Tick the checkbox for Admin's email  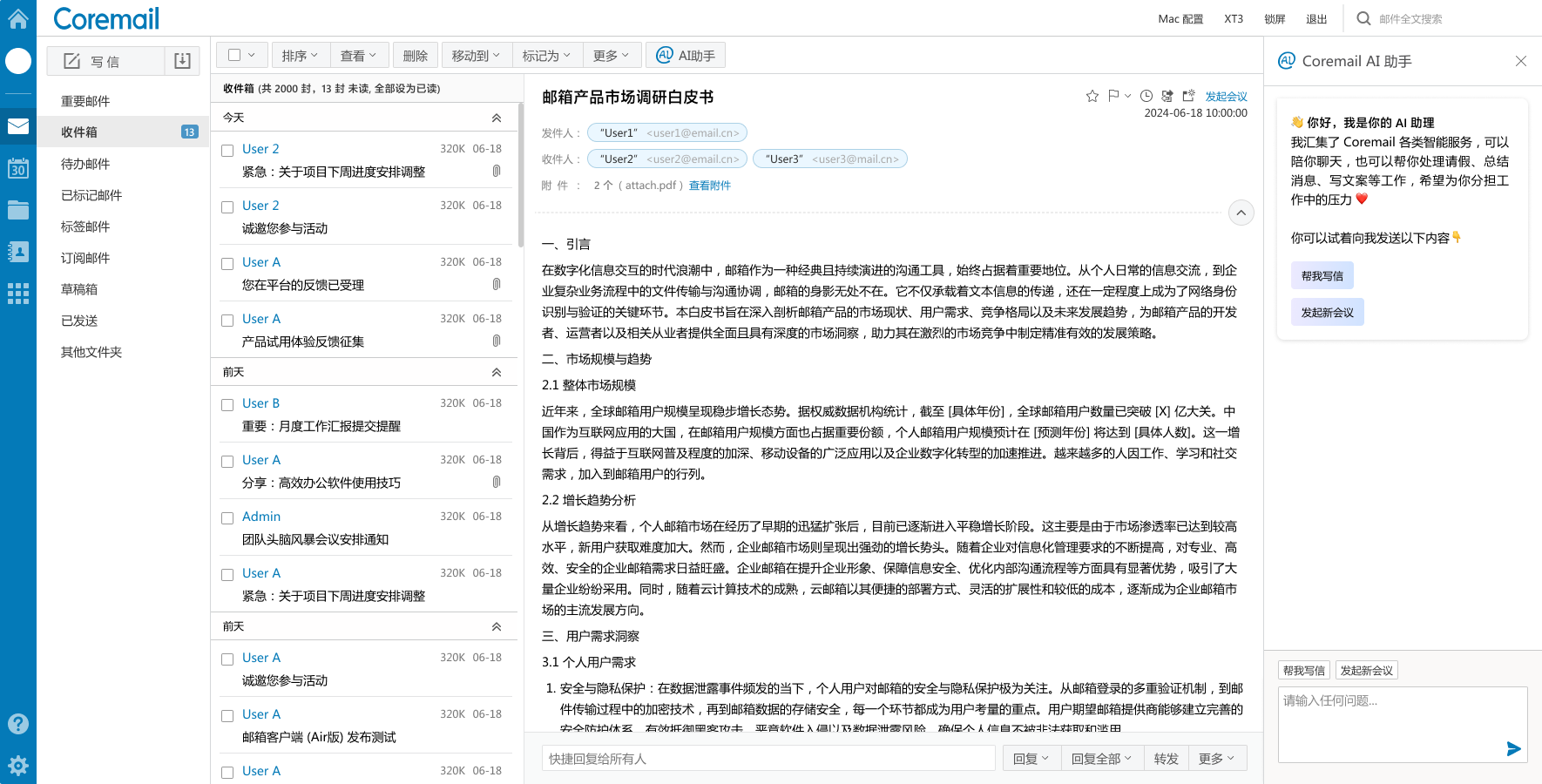click(227, 518)
